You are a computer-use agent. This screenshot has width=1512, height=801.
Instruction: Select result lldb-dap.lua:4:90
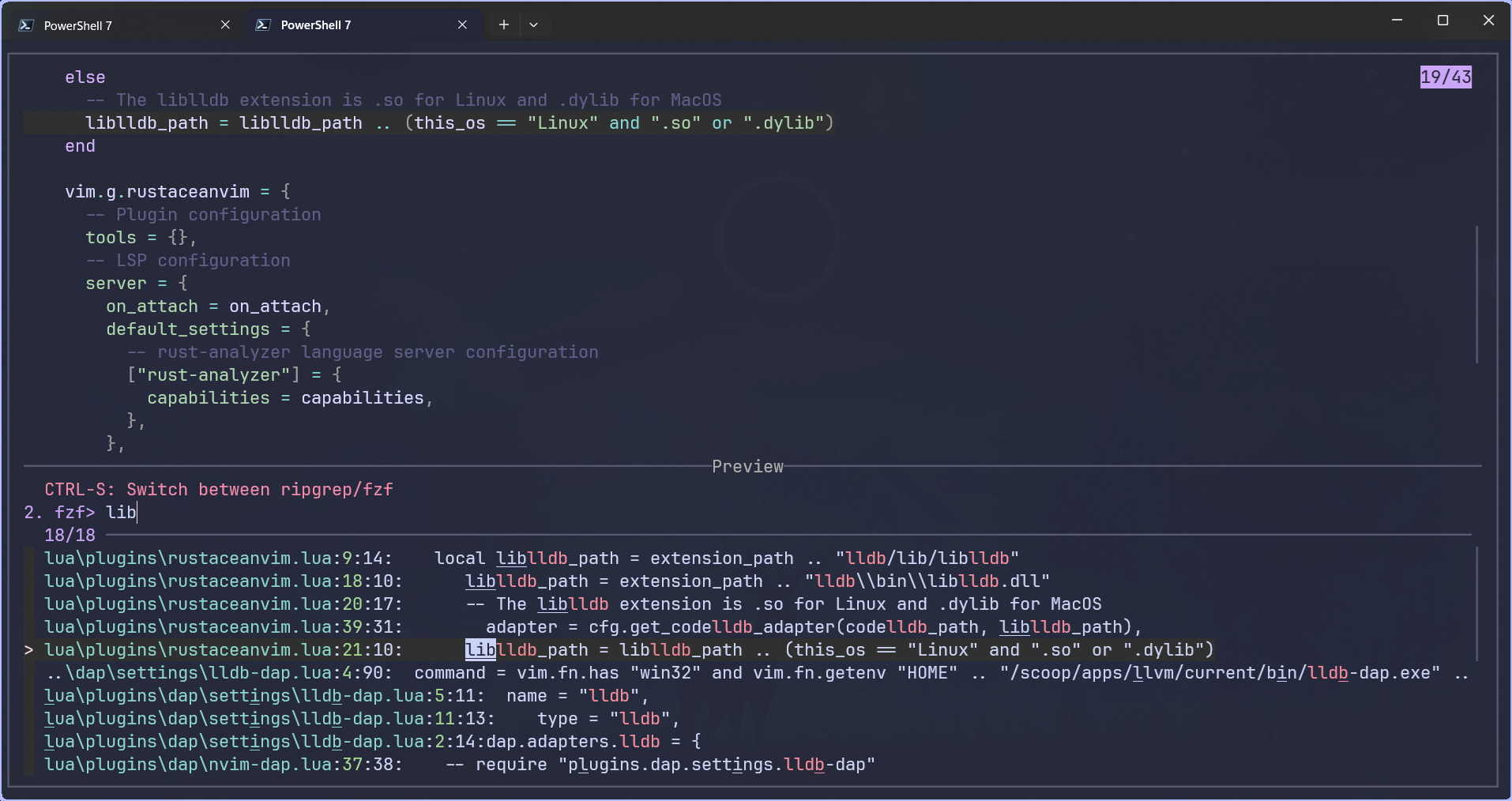tap(757, 673)
